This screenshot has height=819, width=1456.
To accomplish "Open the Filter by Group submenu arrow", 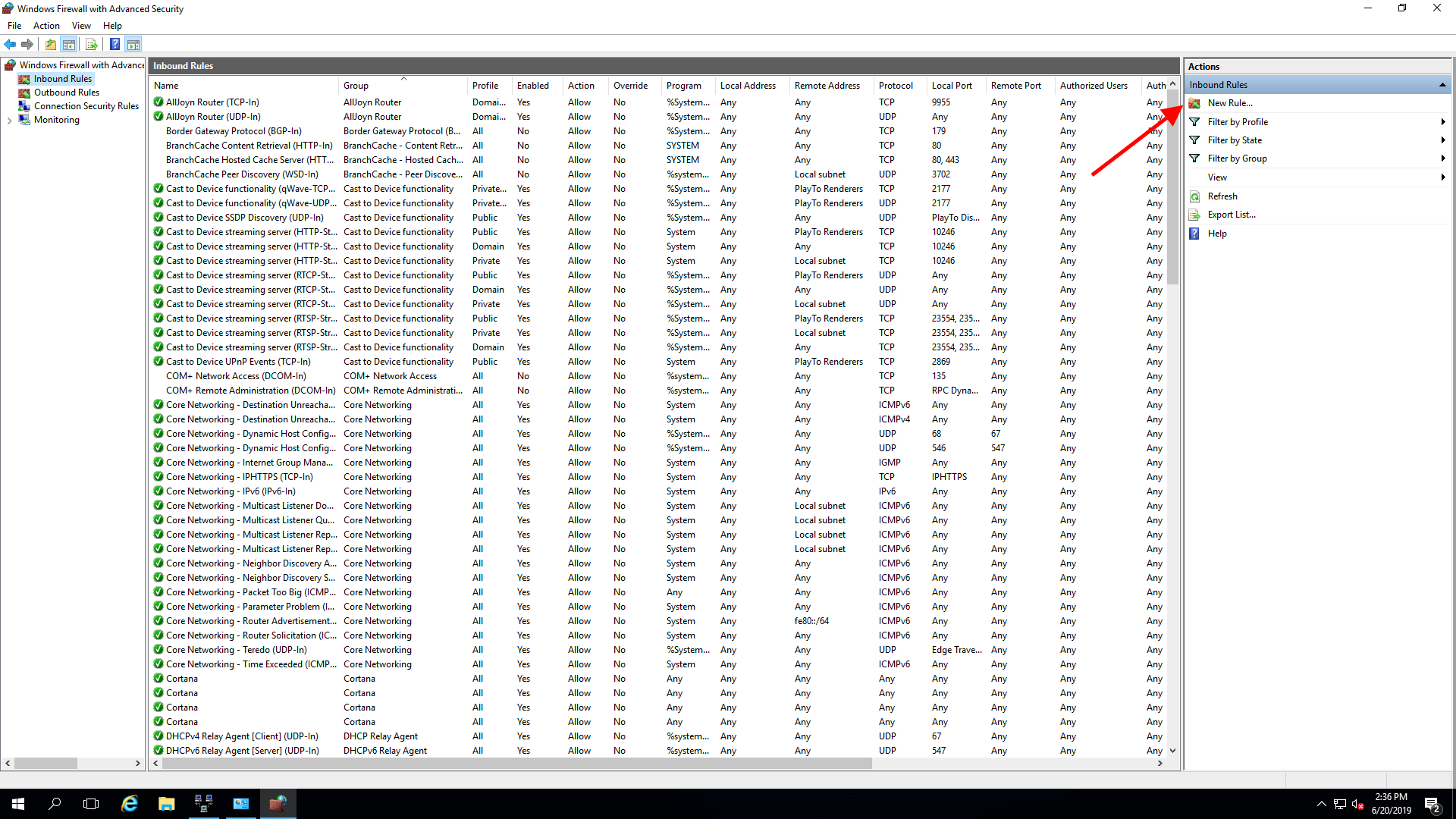I will coord(1443,158).
